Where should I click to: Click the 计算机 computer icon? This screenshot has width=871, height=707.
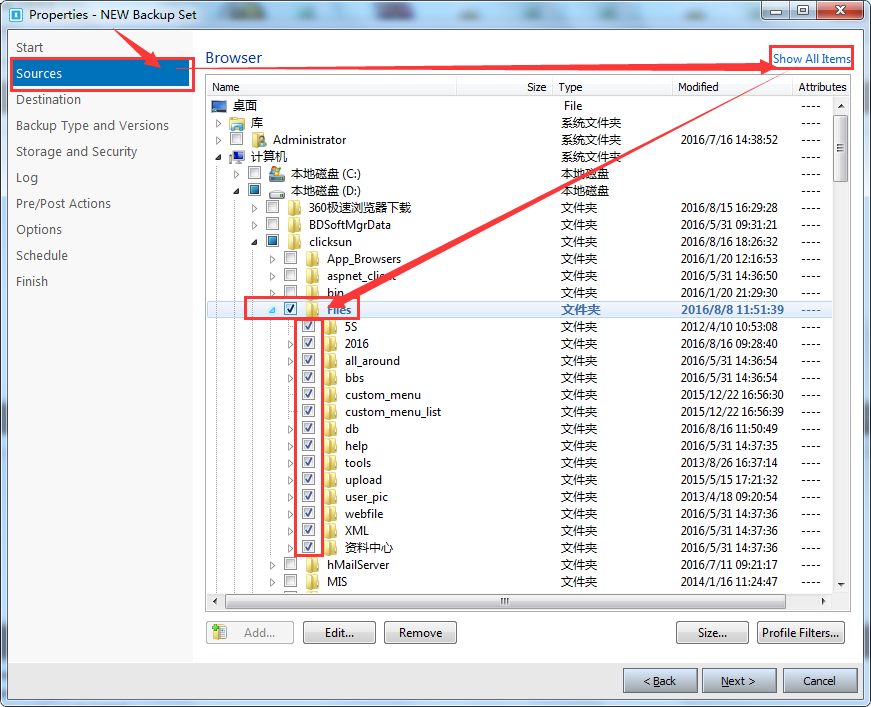pyautogui.click(x=237, y=157)
